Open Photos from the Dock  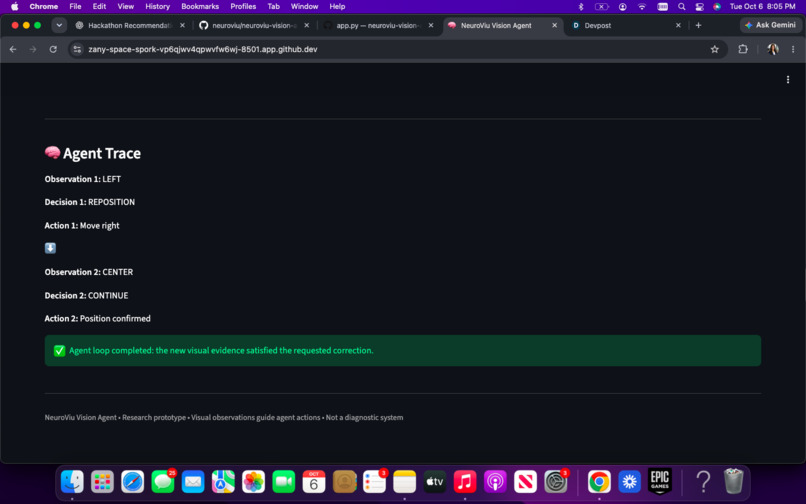pos(253,482)
